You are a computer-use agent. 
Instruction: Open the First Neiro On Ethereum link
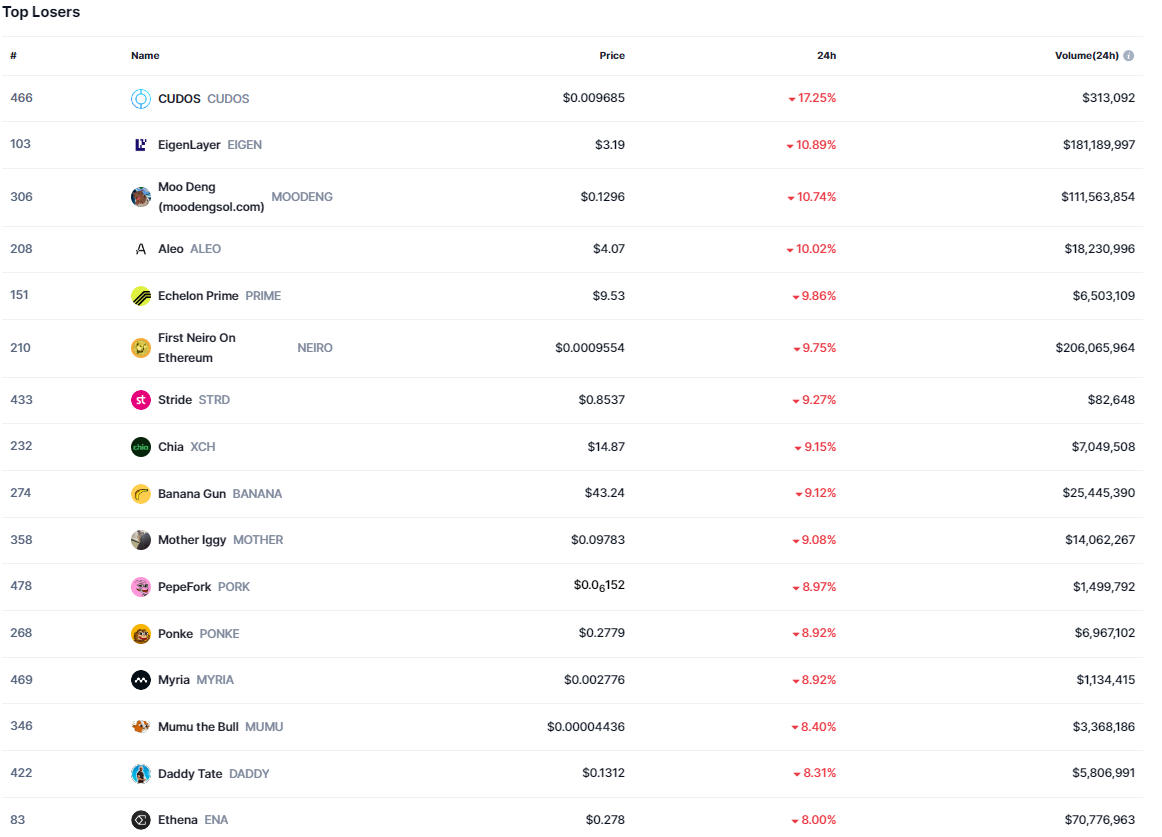pos(197,348)
